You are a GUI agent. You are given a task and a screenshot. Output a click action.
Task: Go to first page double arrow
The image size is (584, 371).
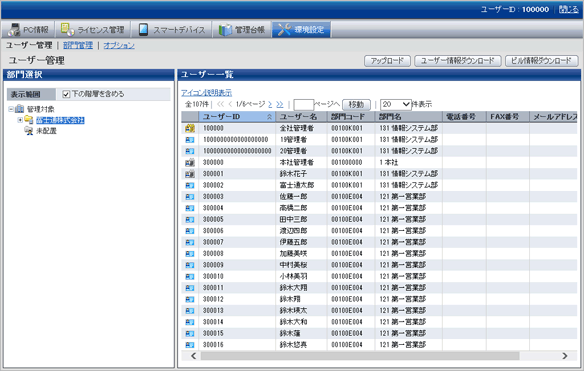[x=220, y=104]
